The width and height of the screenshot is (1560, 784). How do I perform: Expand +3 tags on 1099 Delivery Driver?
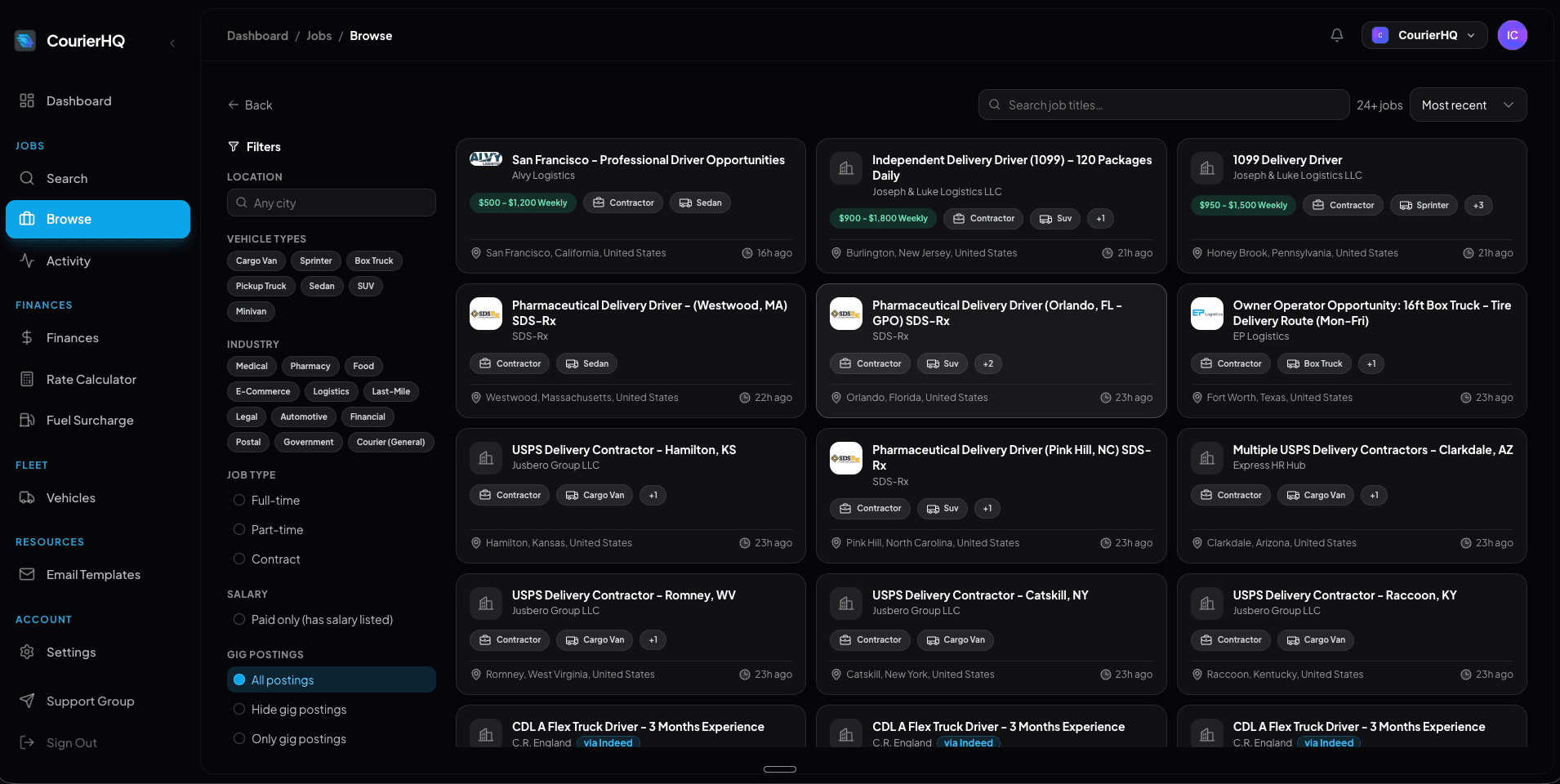[x=1478, y=205]
